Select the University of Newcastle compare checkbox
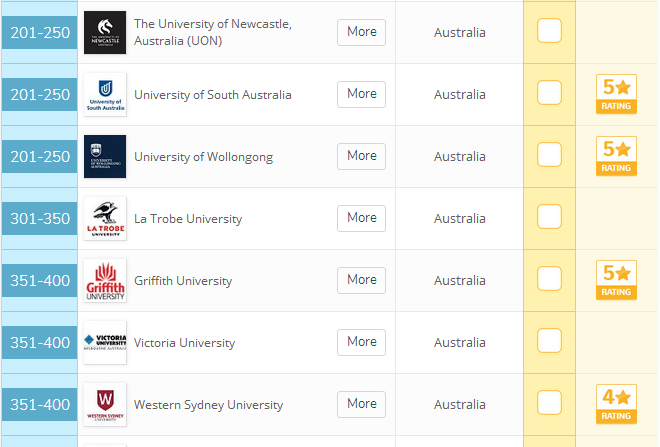 [549, 31]
